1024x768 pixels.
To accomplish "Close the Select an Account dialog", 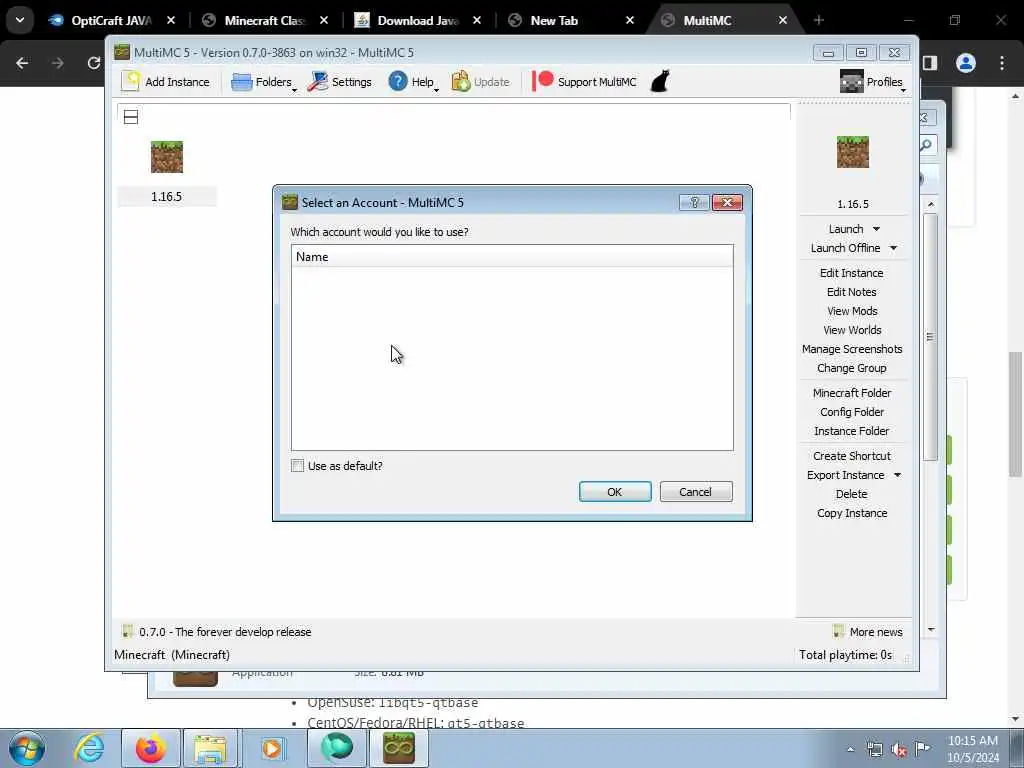I will (727, 202).
